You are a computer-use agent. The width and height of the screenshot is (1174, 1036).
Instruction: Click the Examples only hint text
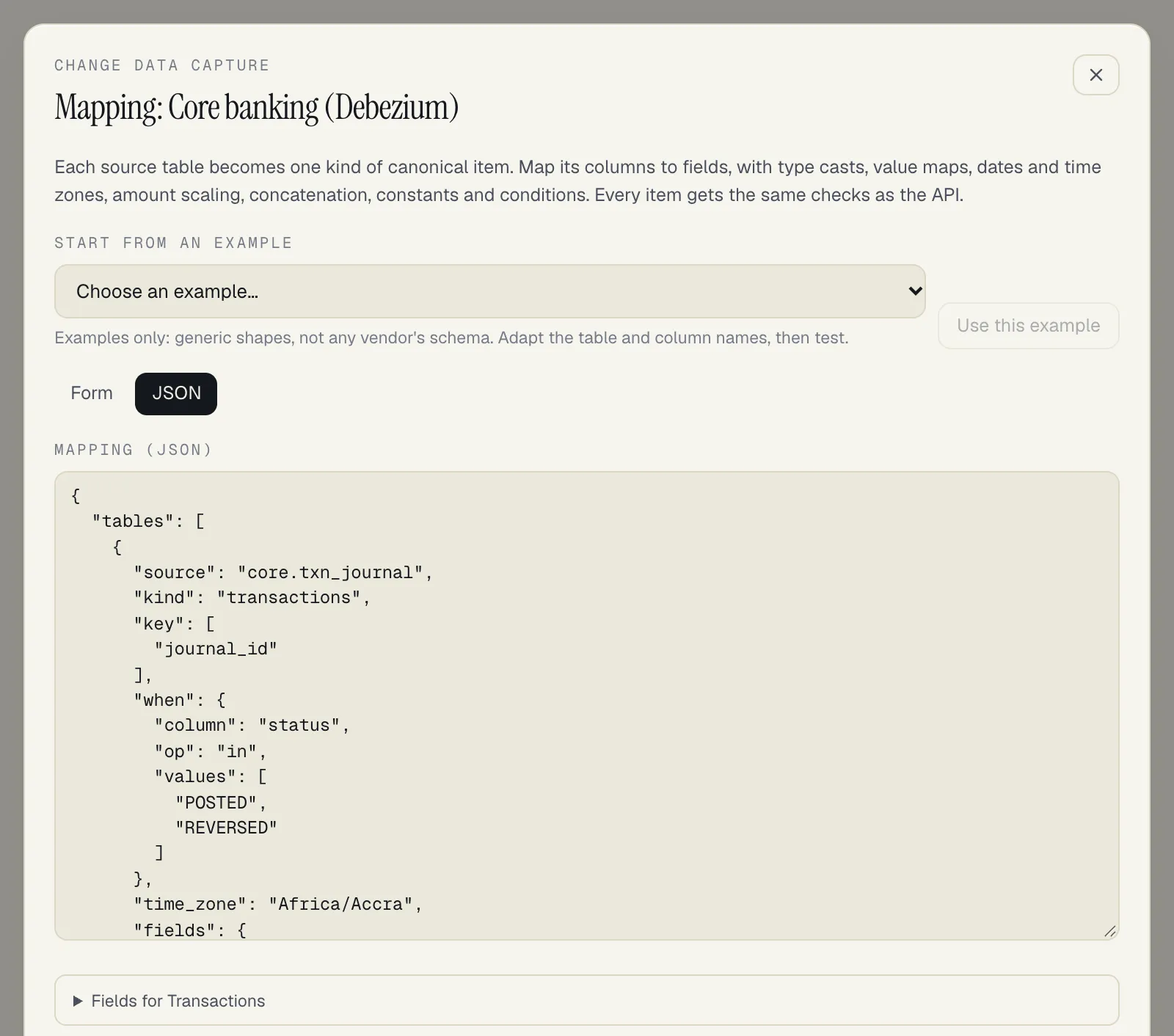tap(451, 338)
